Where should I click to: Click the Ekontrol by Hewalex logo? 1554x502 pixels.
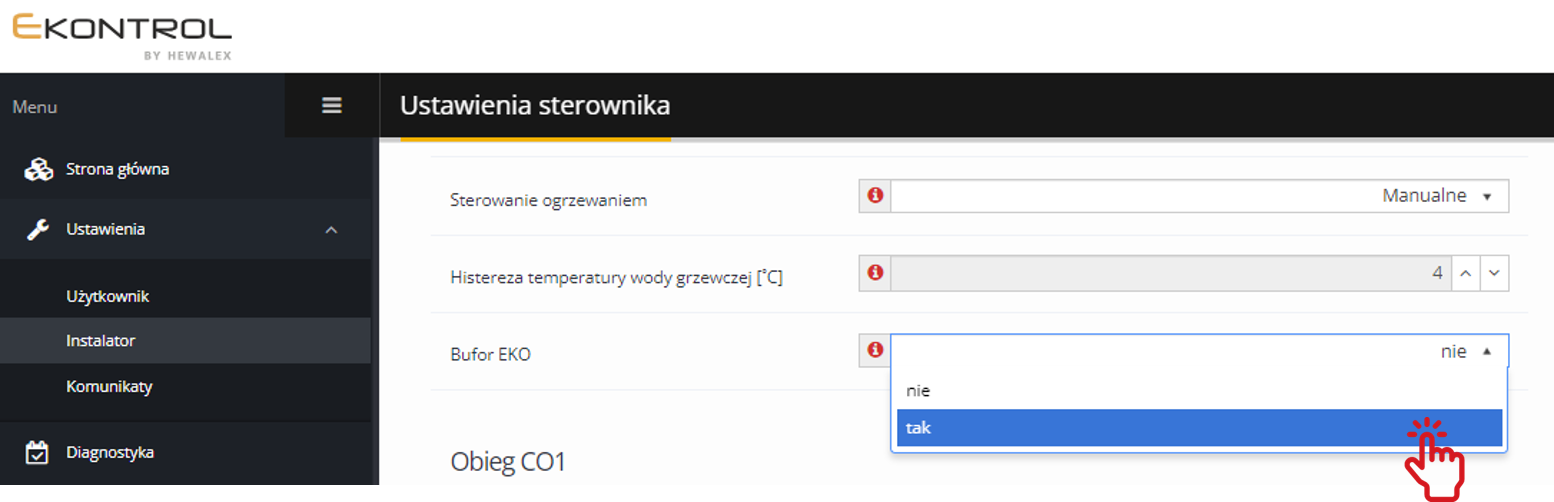[122, 35]
